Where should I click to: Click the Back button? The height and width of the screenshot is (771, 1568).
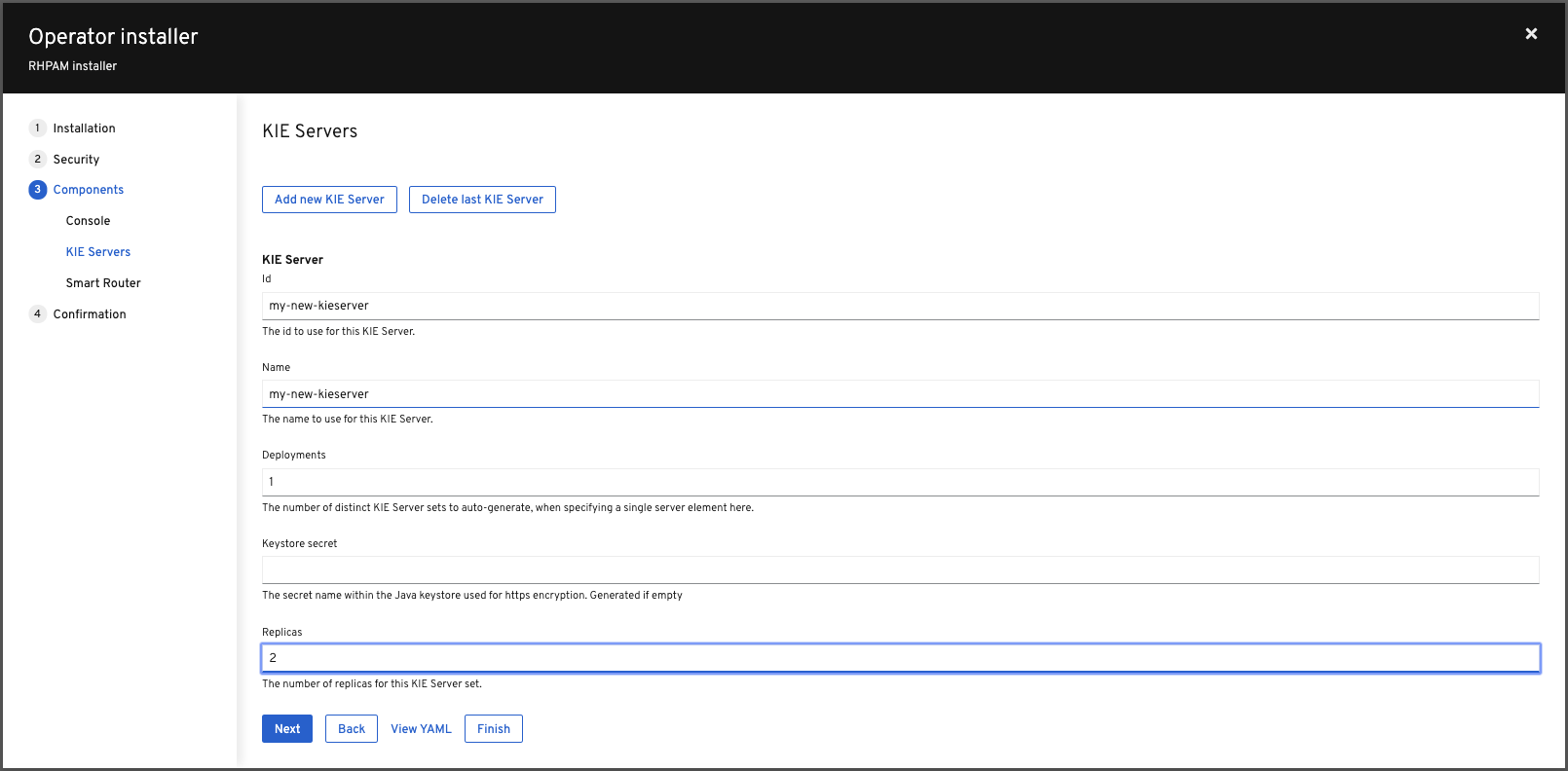pos(352,729)
